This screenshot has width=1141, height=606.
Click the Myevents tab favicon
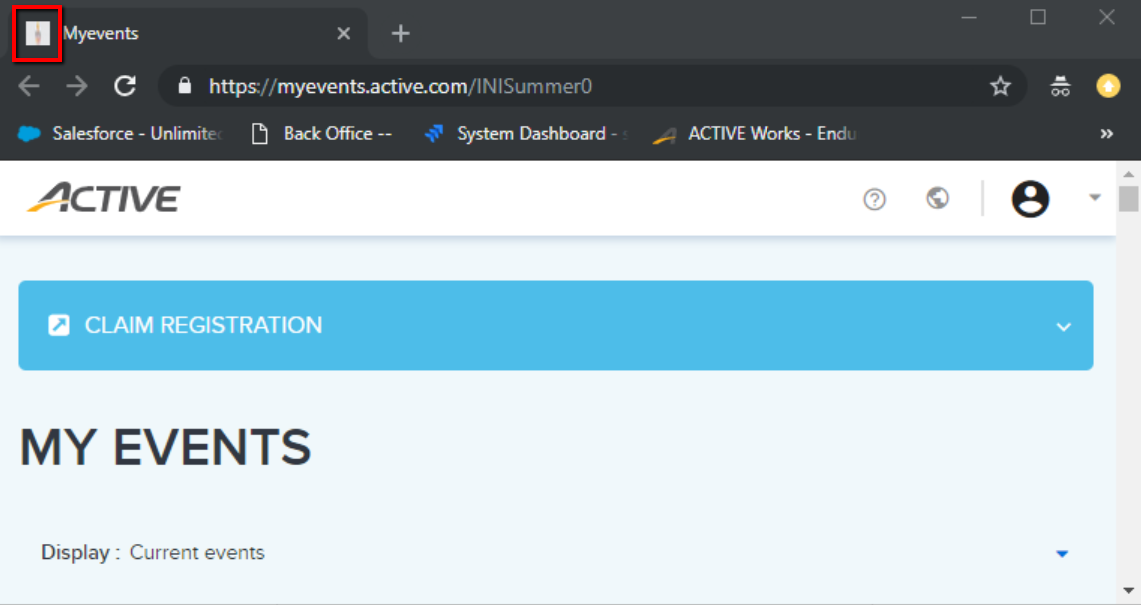click(37, 33)
